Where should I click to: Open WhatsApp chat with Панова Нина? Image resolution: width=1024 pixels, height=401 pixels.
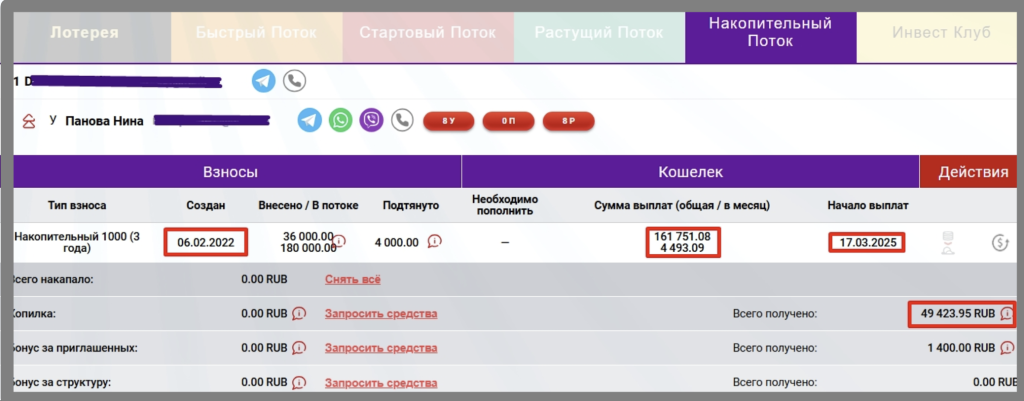click(342, 120)
